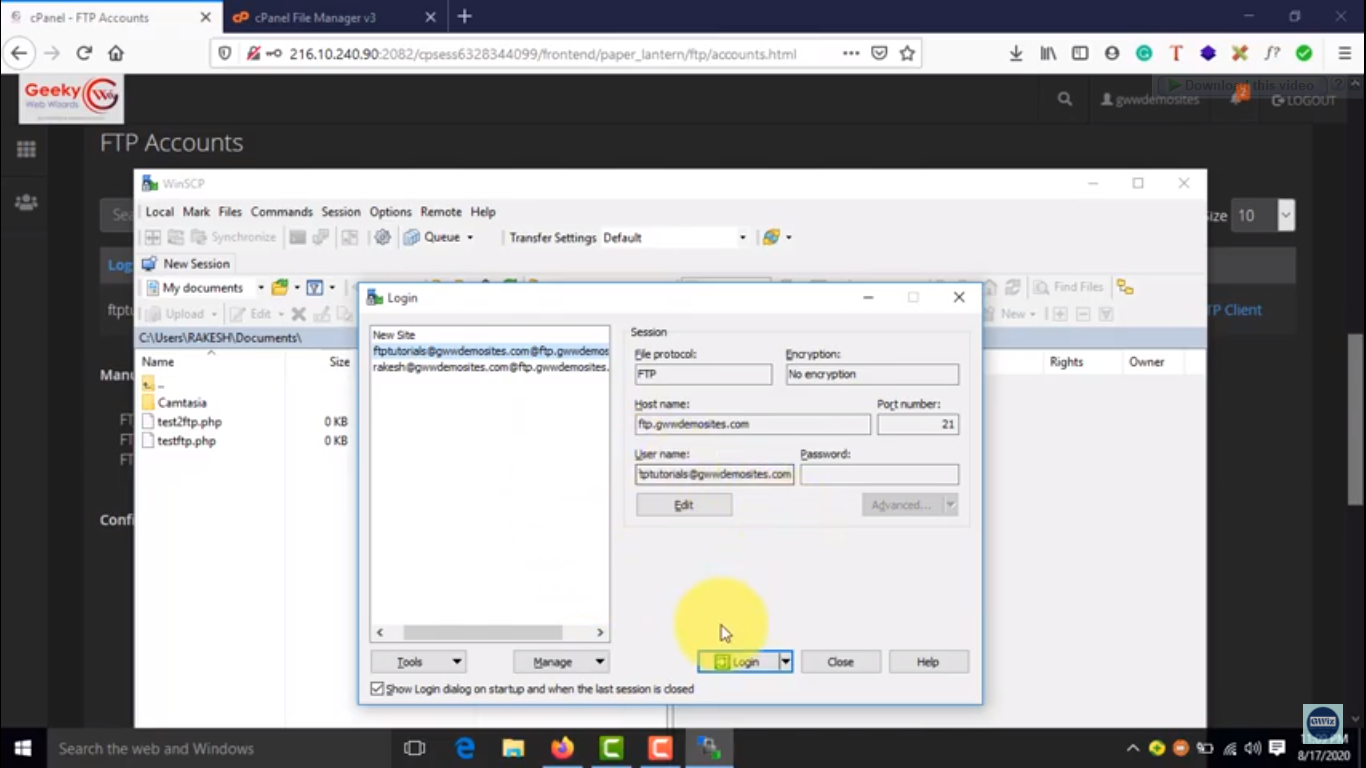Expand the Tools button dropdown
The height and width of the screenshot is (768, 1366).
tap(457, 661)
